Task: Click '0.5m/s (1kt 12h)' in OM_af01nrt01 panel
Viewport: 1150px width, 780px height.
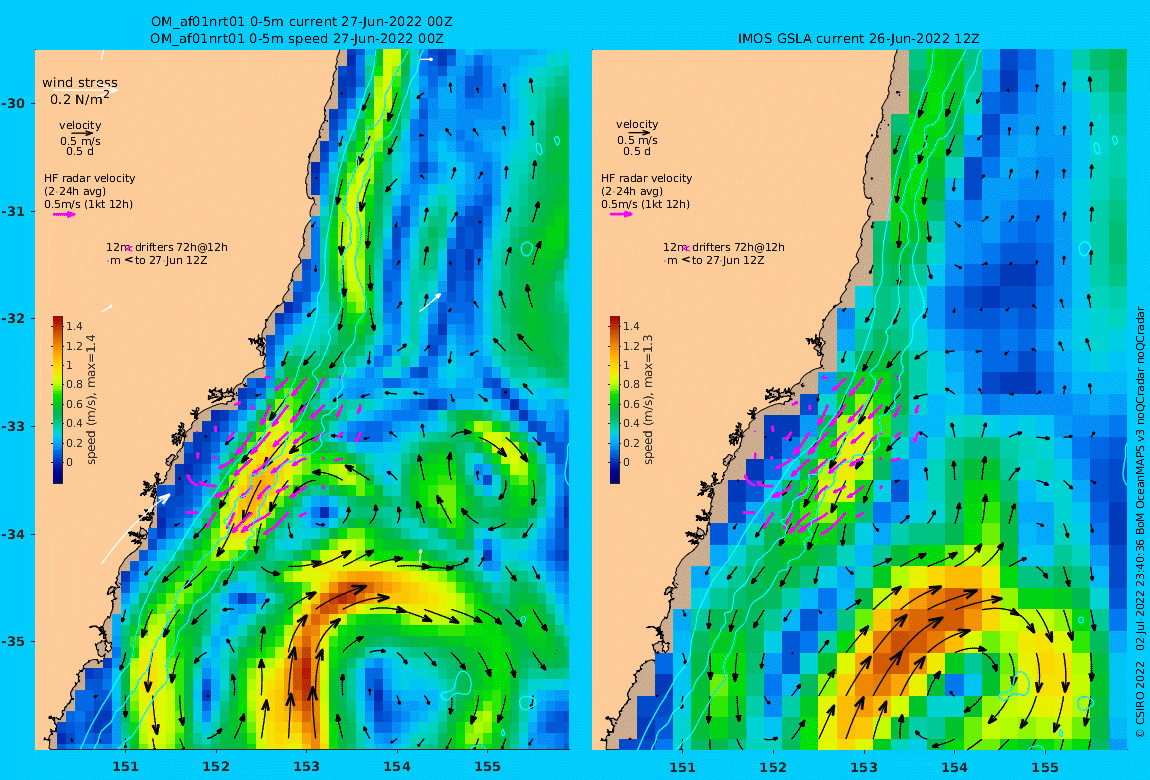Action: click(x=89, y=204)
